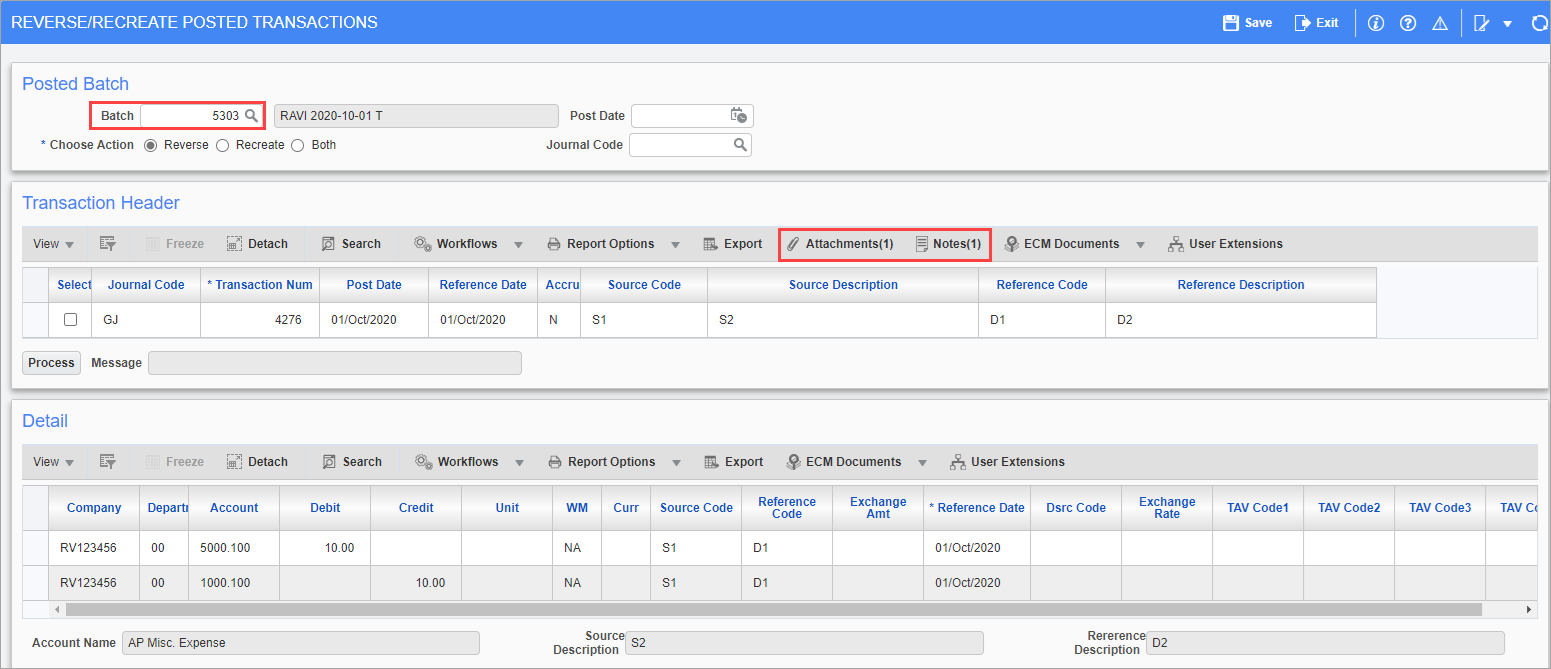
Task: Open the Batch lookup magnifier
Action: click(251, 115)
